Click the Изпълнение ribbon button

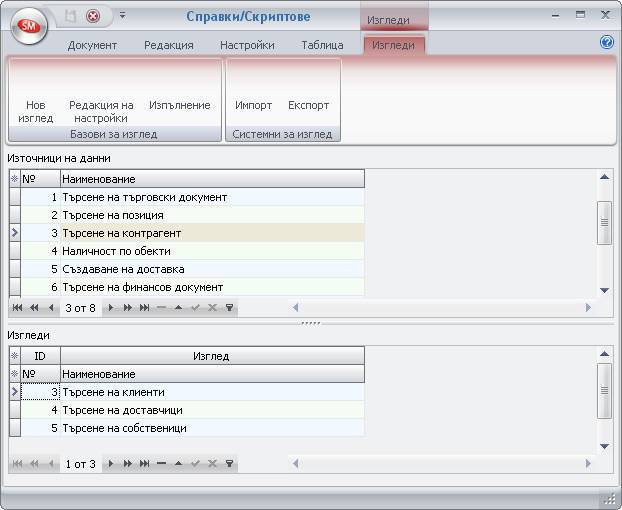[180, 105]
